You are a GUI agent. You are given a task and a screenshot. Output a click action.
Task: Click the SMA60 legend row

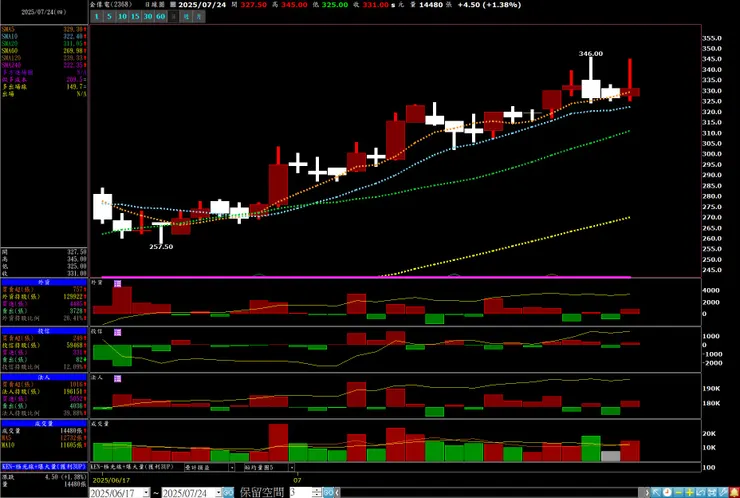(44, 51)
